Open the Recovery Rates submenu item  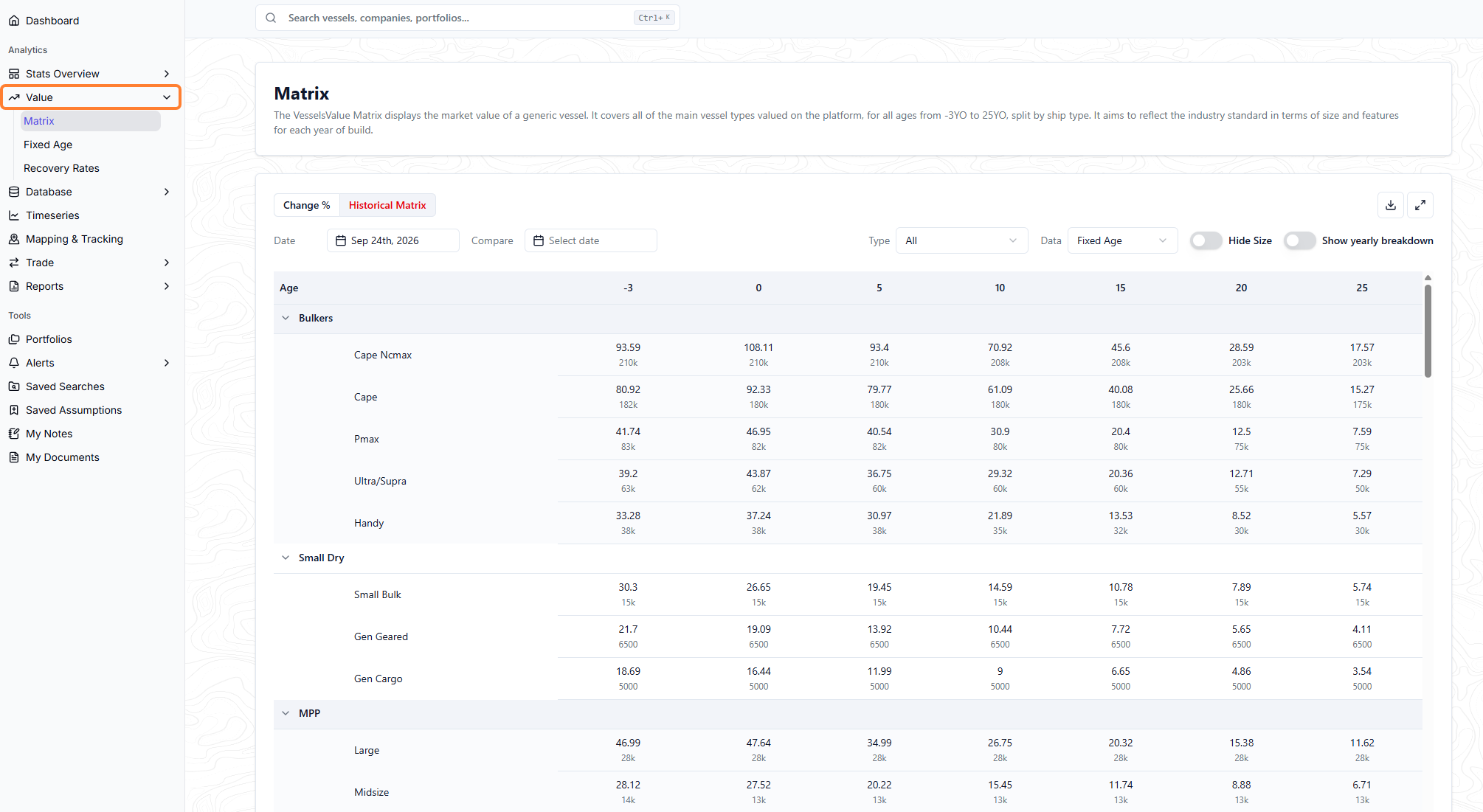(61, 168)
